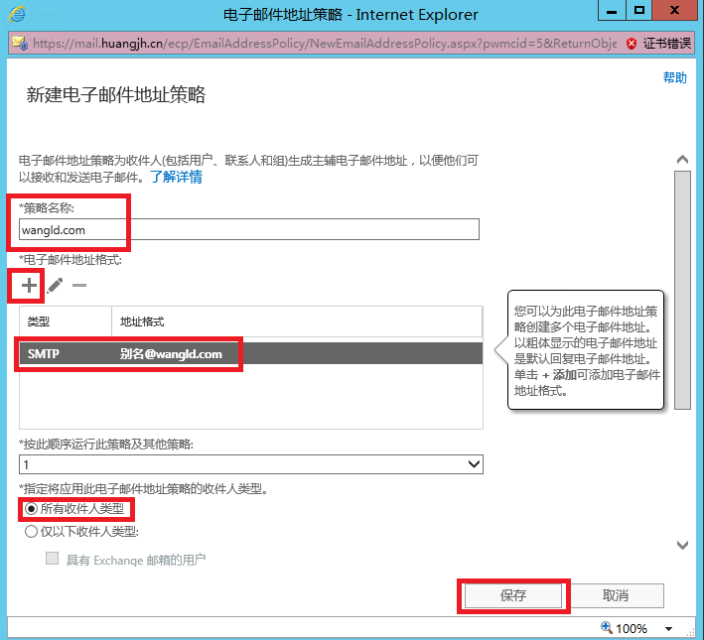Open the 帮助 help link

click(675, 78)
